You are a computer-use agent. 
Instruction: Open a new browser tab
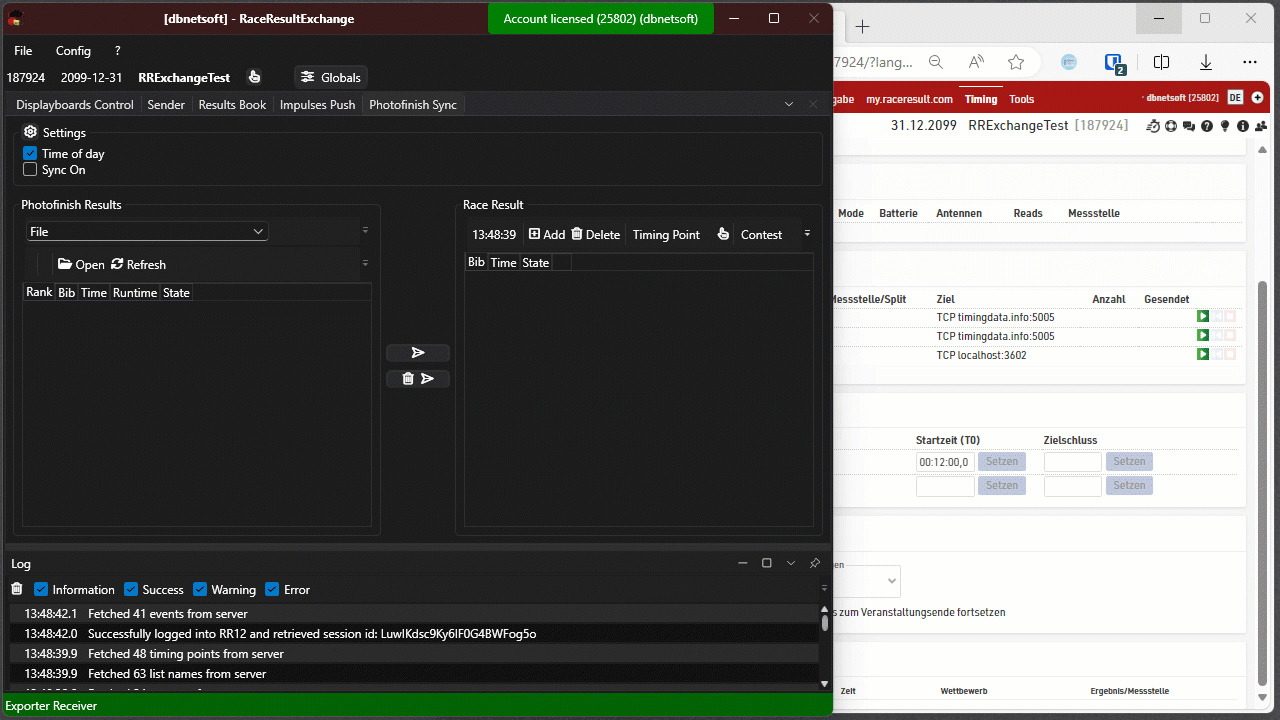tap(862, 26)
